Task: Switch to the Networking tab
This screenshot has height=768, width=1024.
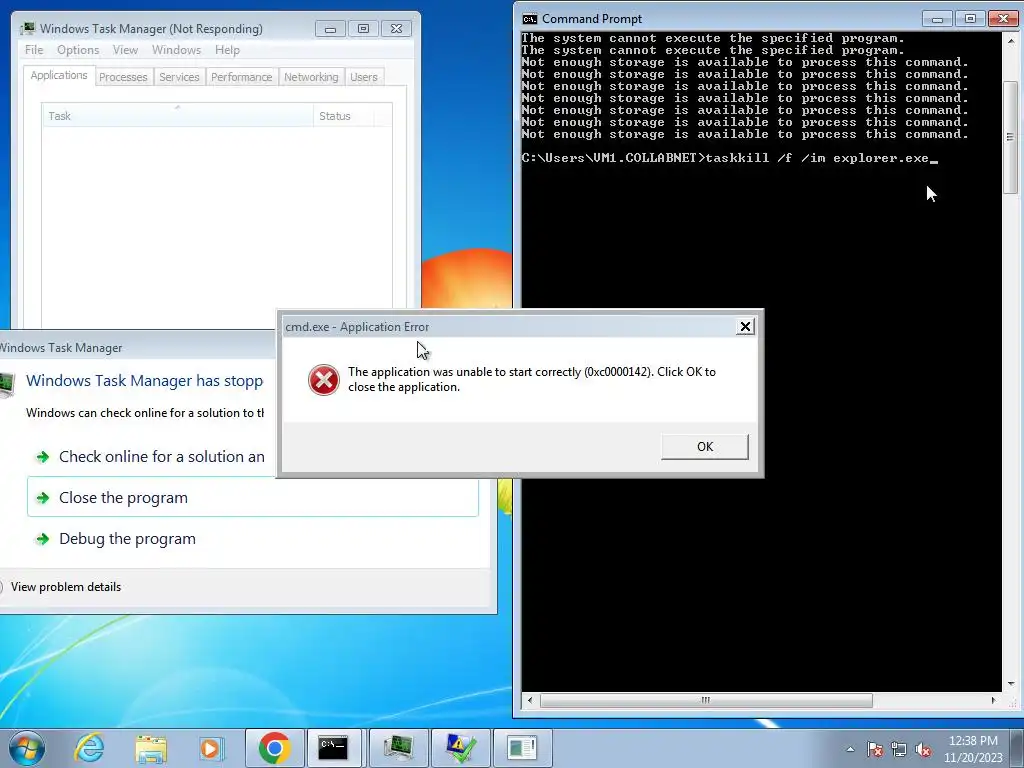Action: (311, 77)
